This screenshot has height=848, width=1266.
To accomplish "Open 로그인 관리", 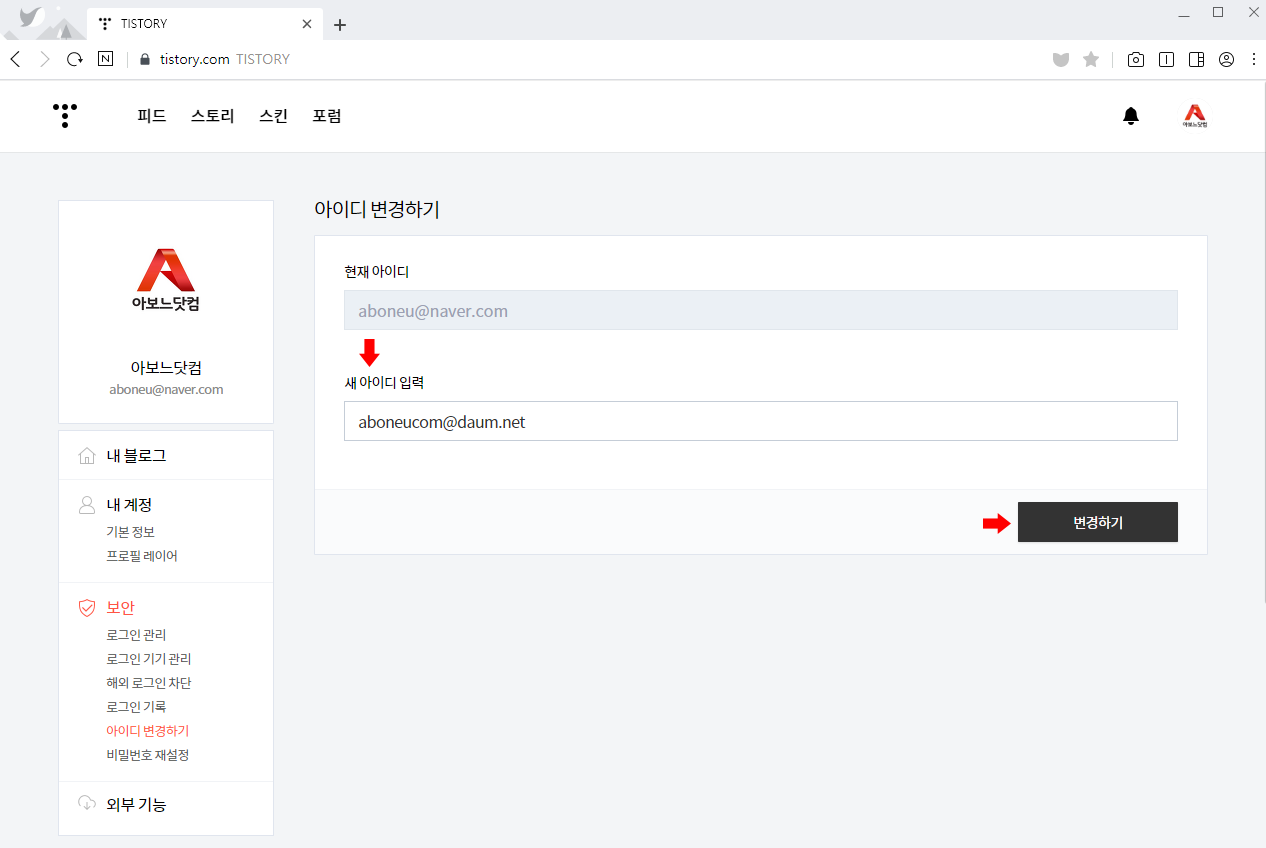I will [136, 635].
